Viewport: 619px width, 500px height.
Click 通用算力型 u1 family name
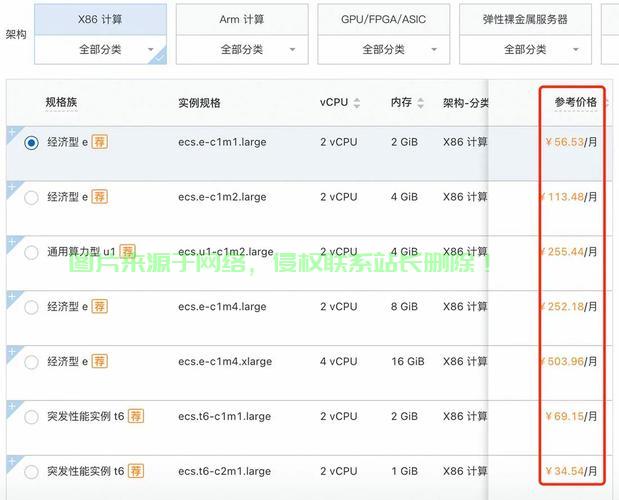click(81, 252)
